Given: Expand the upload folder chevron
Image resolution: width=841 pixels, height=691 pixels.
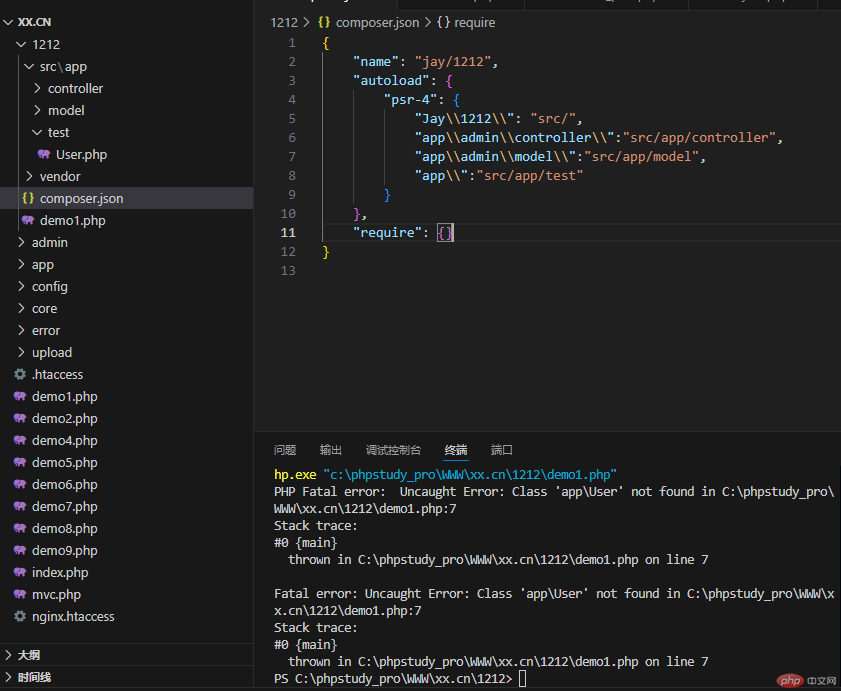Looking at the screenshot, I should (21, 352).
